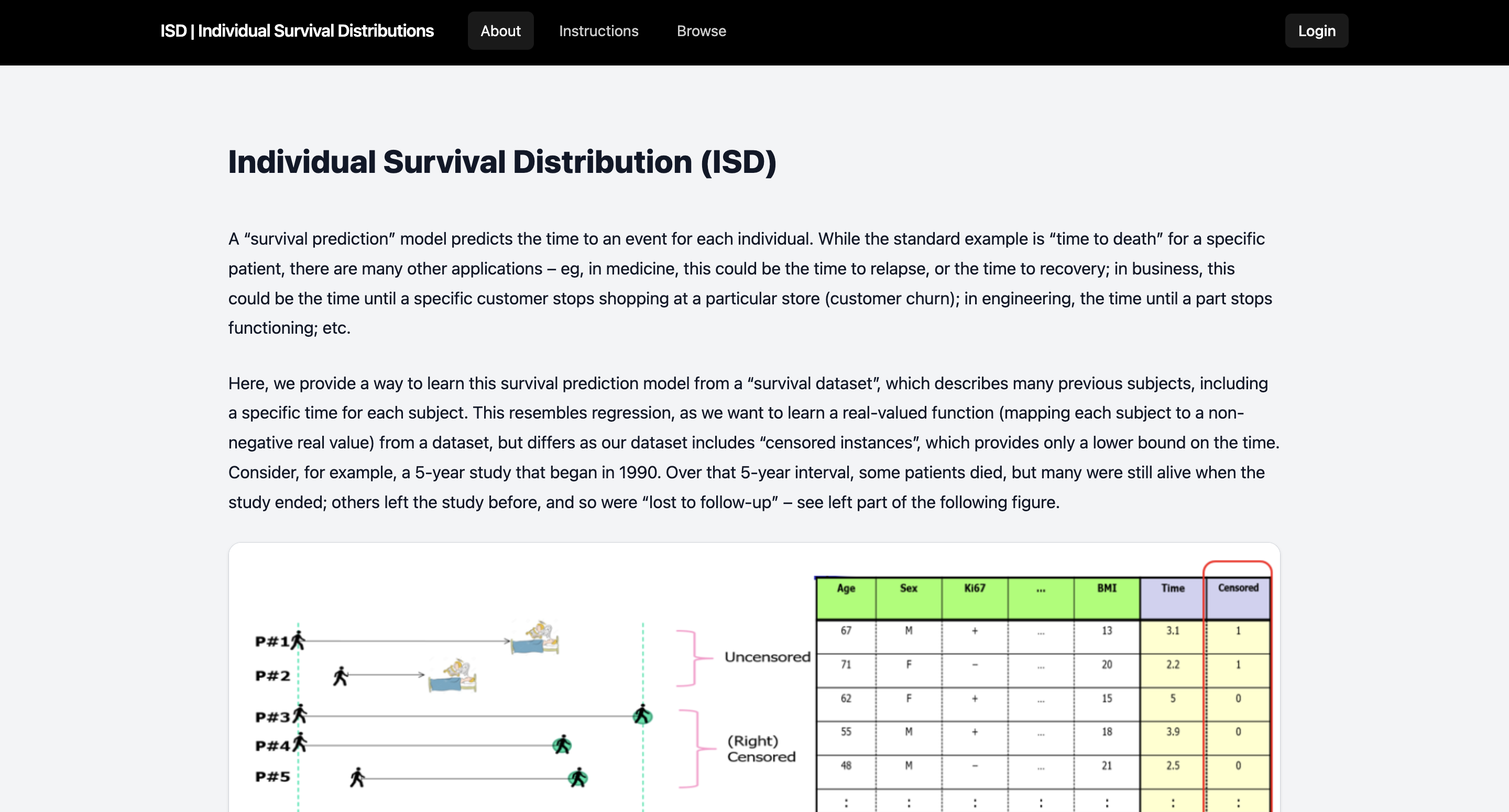Click the walking person icon beside P#4
Image resolution: width=1509 pixels, height=812 pixels.
click(x=300, y=742)
